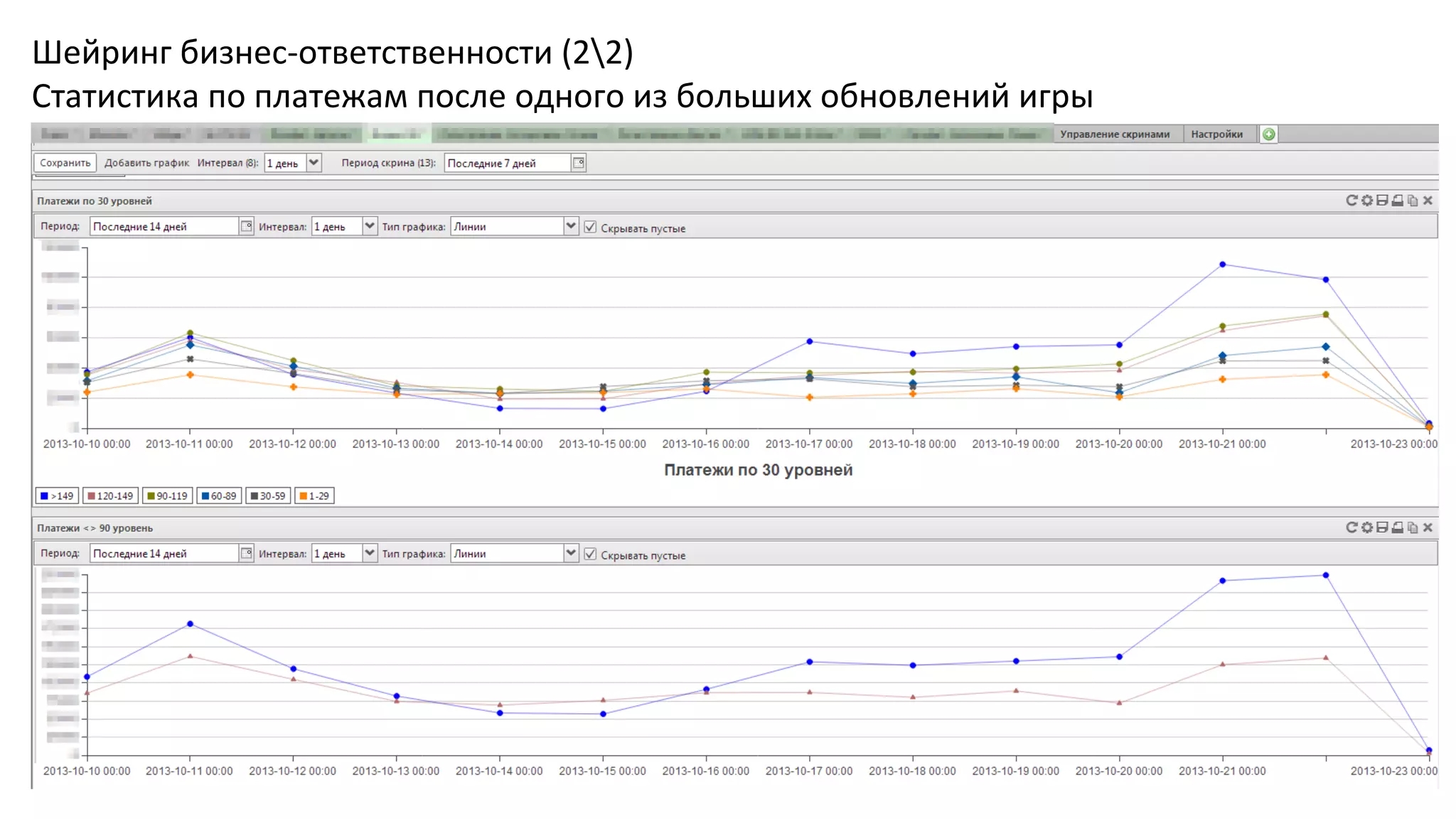The width and height of the screenshot is (1456, 819).
Task: Toggle 'Скрывать пустые' in the first chart
Action: tap(590, 227)
